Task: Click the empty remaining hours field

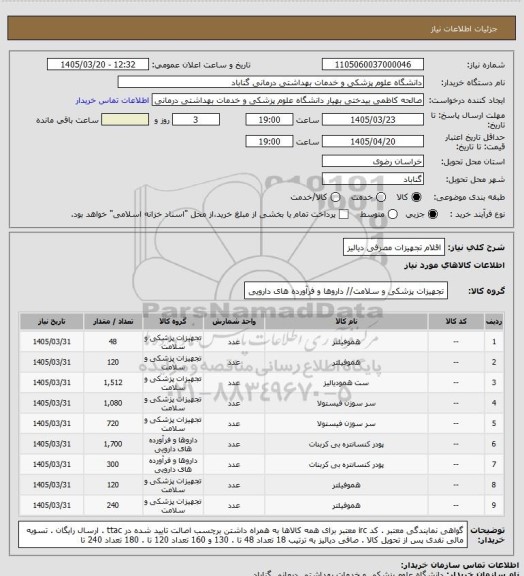Action: click(x=125, y=120)
